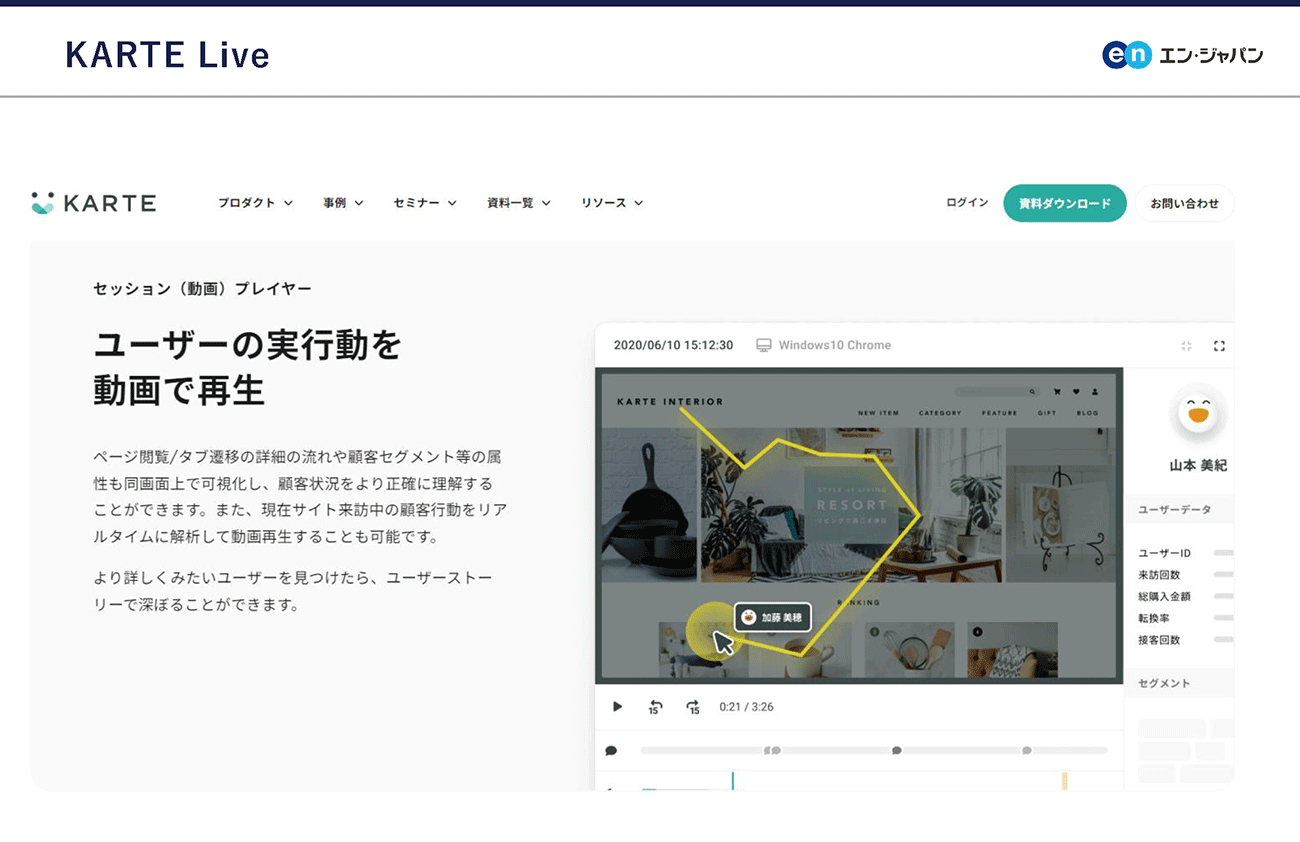
Task: Open the 資料一覧 navigation menu
Action: click(x=519, y=203)
